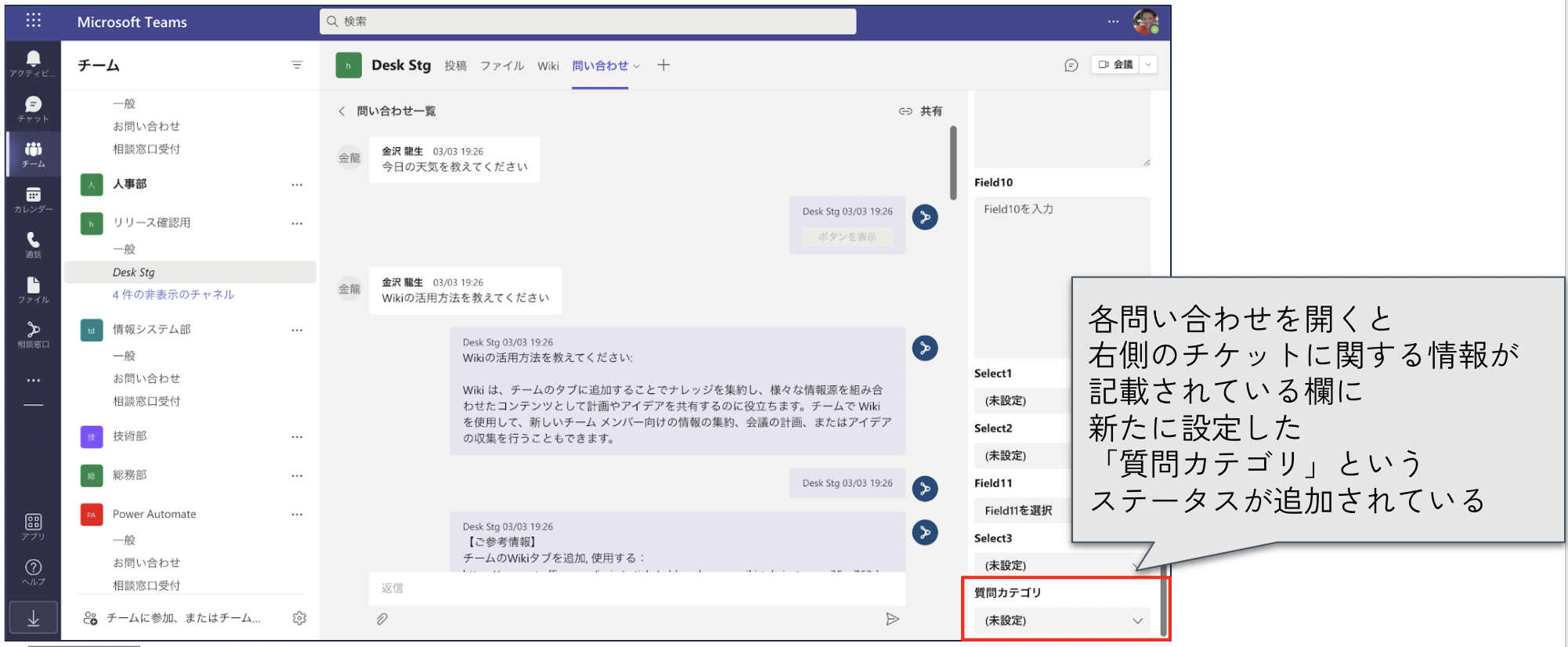The width and height of the screenshot is (1568, 647).
Task: Open the Select3 (未設定) dropdown
Action: [x=1062, y=565]
